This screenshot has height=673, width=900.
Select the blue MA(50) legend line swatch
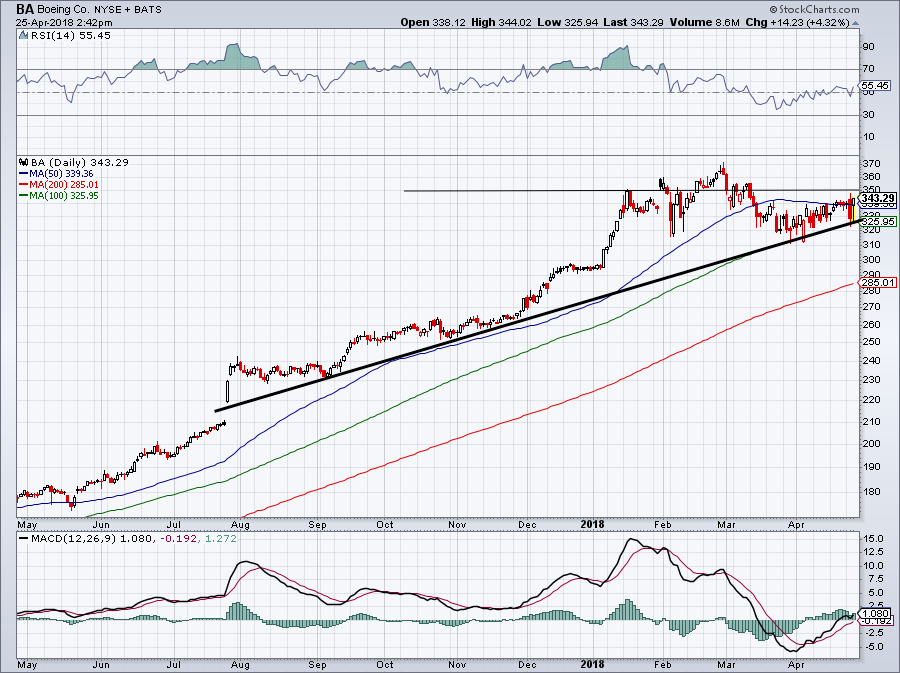(x=24, y=174)
